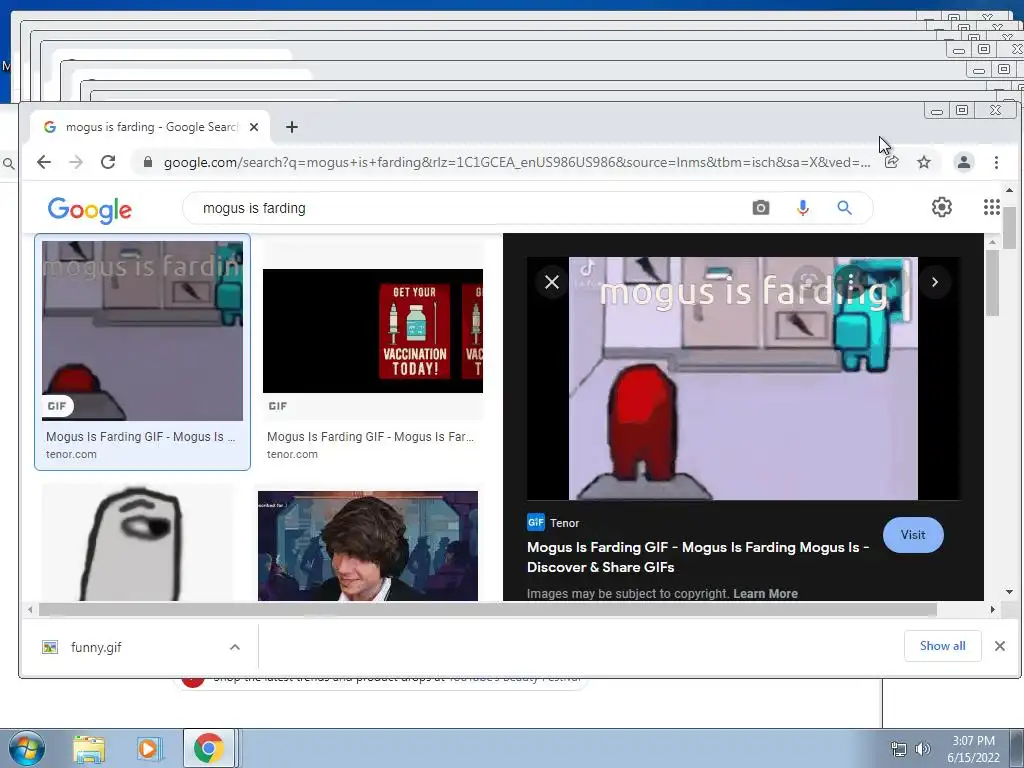The image size is (1024, 768).
Task: Open Windows Explorer from the taskbar
Action: pos(89,748)
